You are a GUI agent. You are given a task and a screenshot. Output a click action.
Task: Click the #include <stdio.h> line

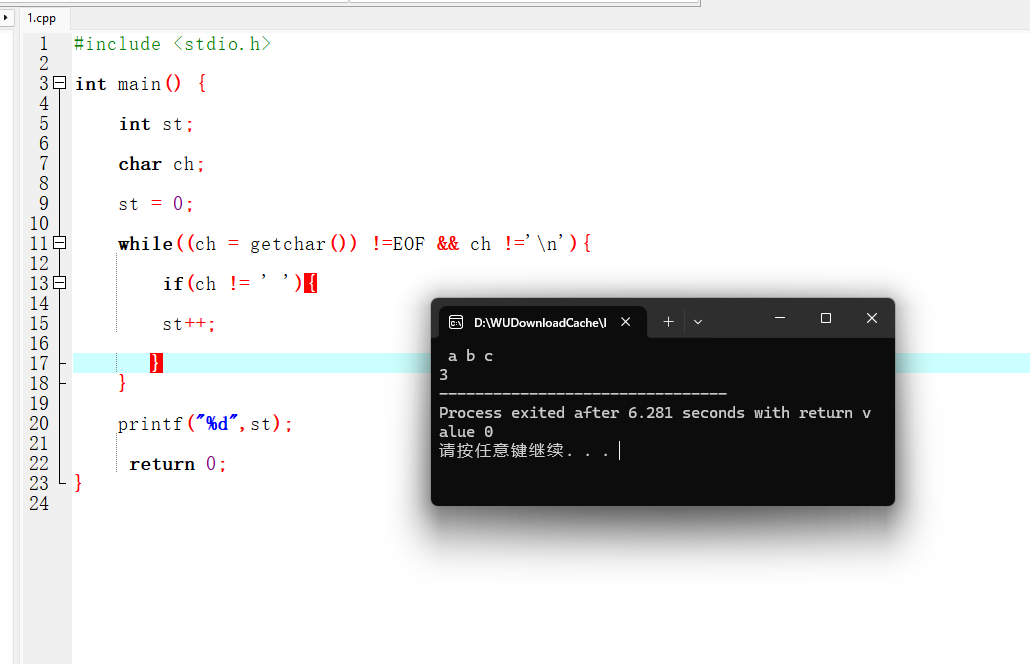point(172,44)
